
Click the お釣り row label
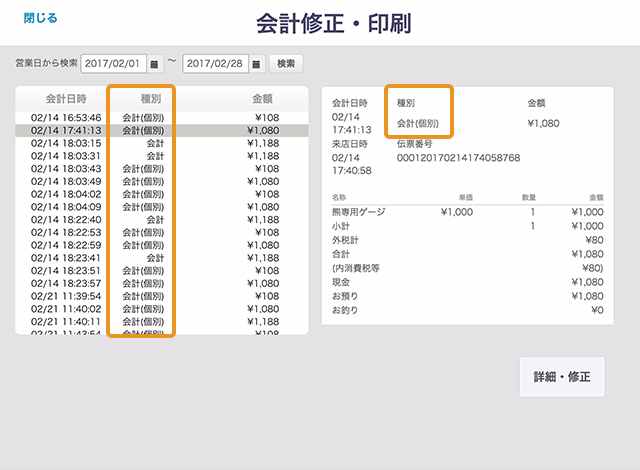(345, 310)
